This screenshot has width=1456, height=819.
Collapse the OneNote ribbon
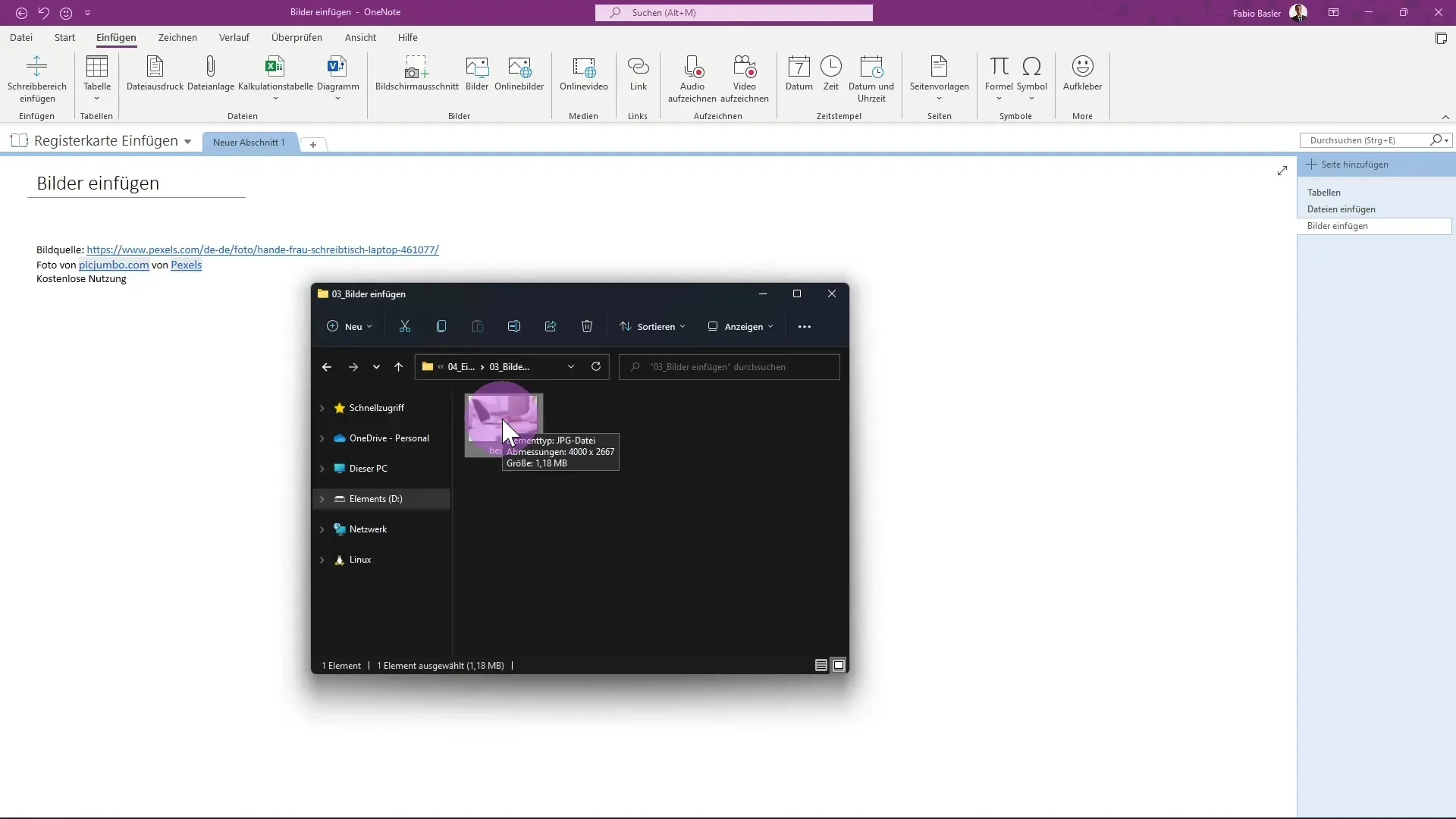pyautogui.click(x=1445, y=117)
